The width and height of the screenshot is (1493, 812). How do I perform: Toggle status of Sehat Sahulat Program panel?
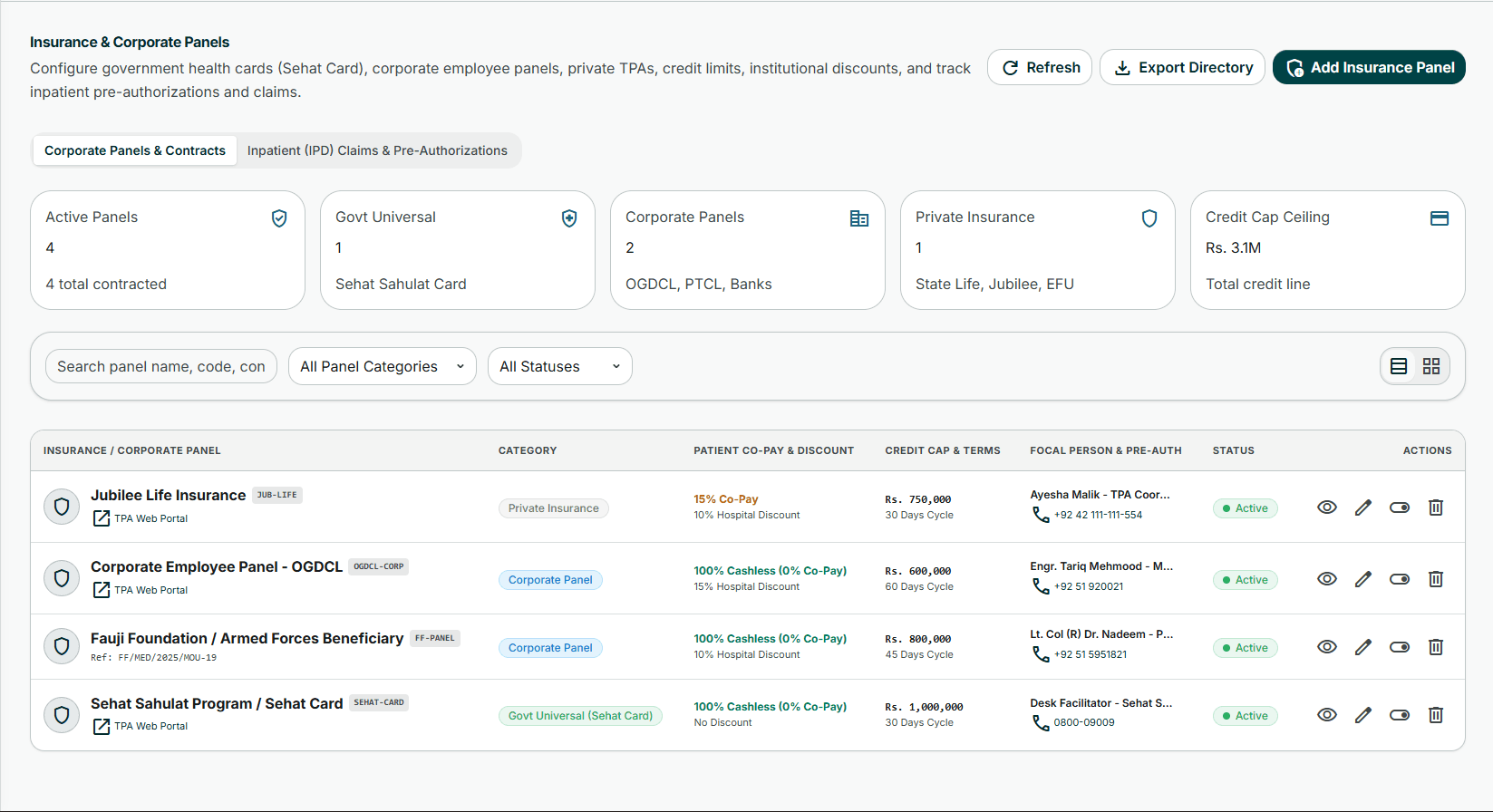(1400, 715)
